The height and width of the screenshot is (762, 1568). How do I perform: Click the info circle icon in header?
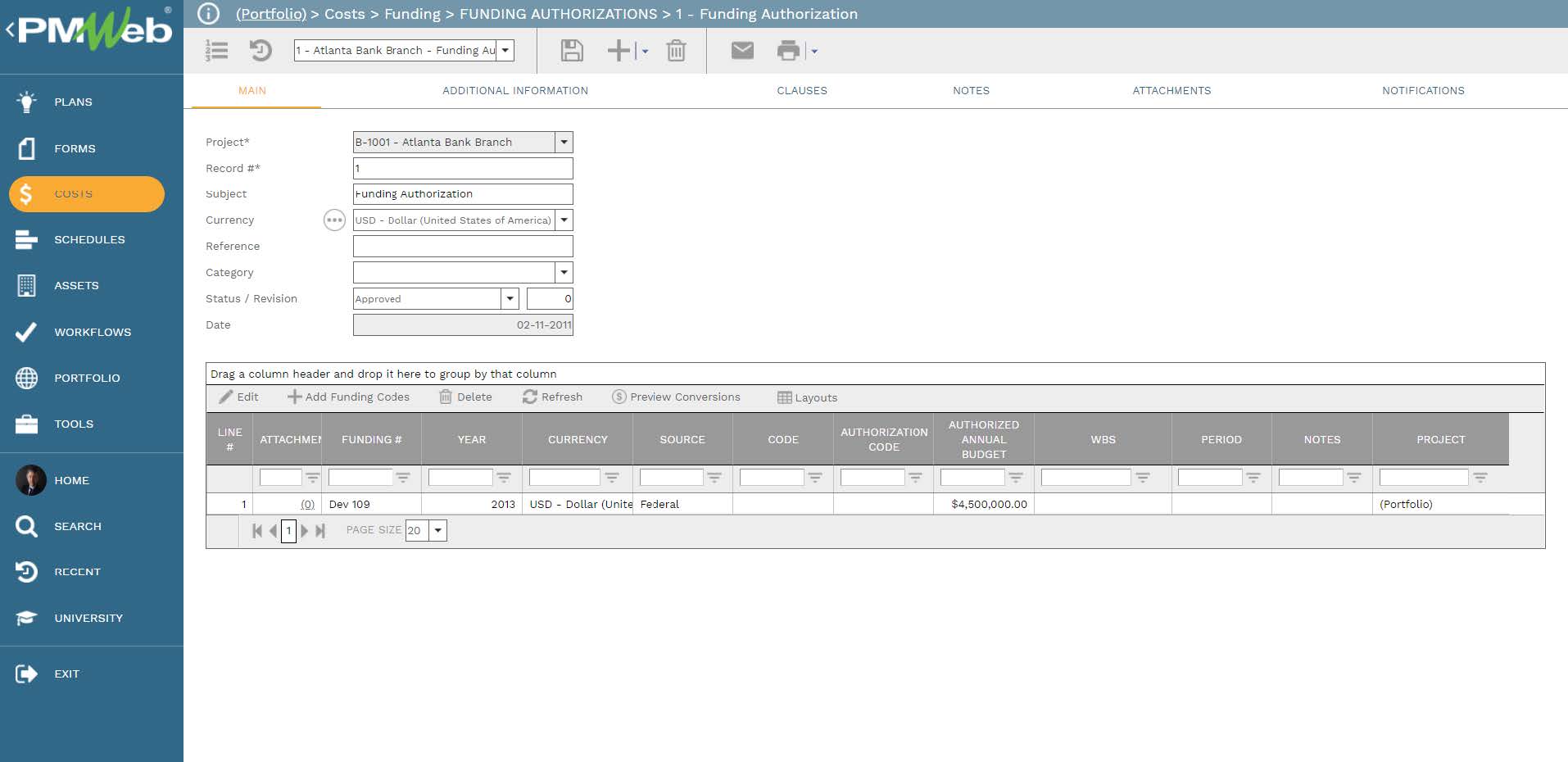click(209, 14)
